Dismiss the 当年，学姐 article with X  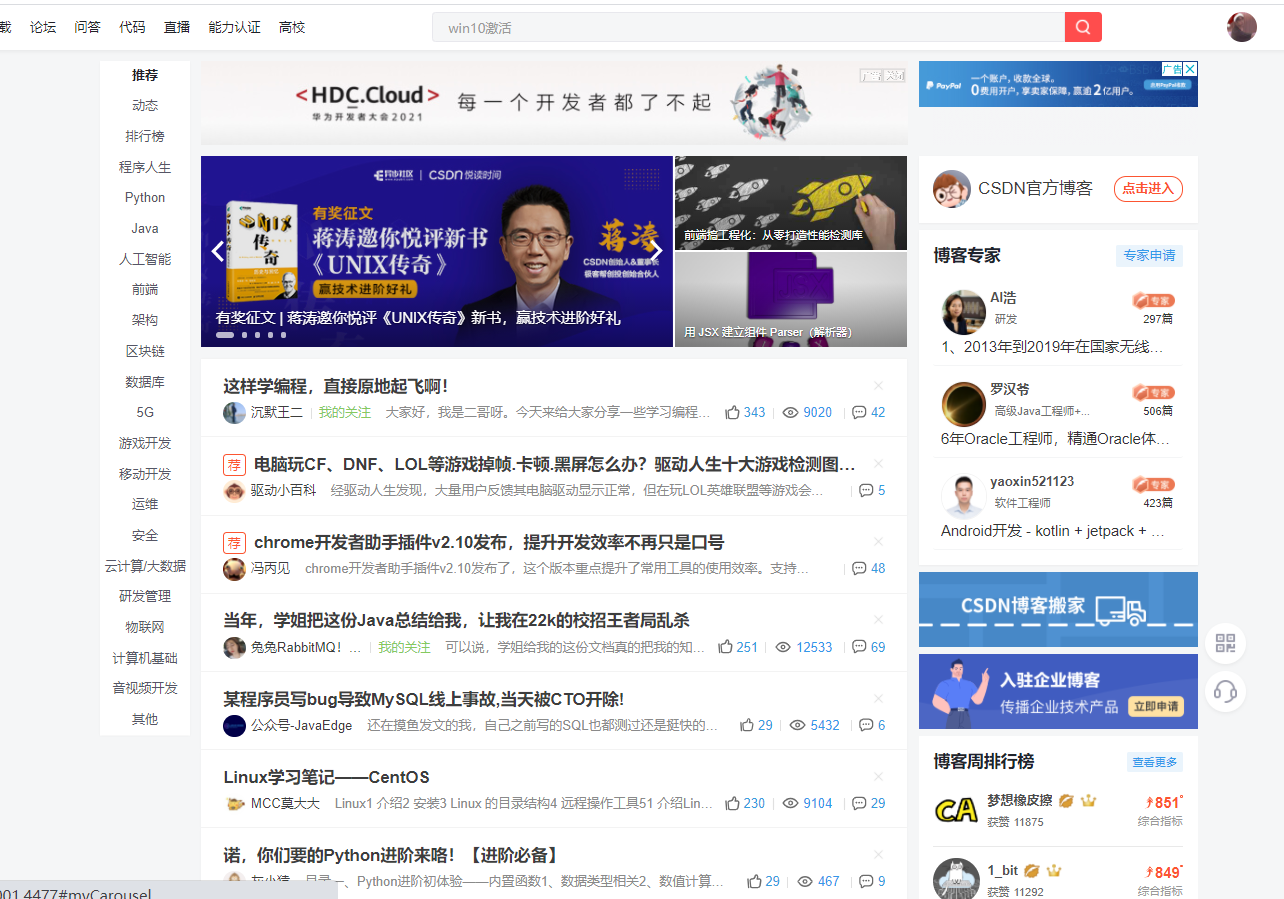click(878, 620)
